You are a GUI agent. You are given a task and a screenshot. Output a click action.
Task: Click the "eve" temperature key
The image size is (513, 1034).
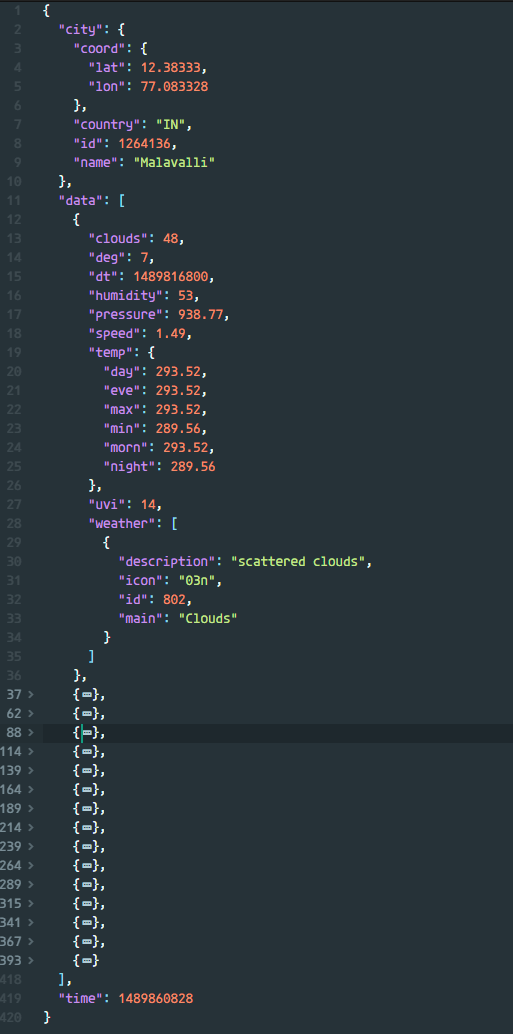[125, 390]
